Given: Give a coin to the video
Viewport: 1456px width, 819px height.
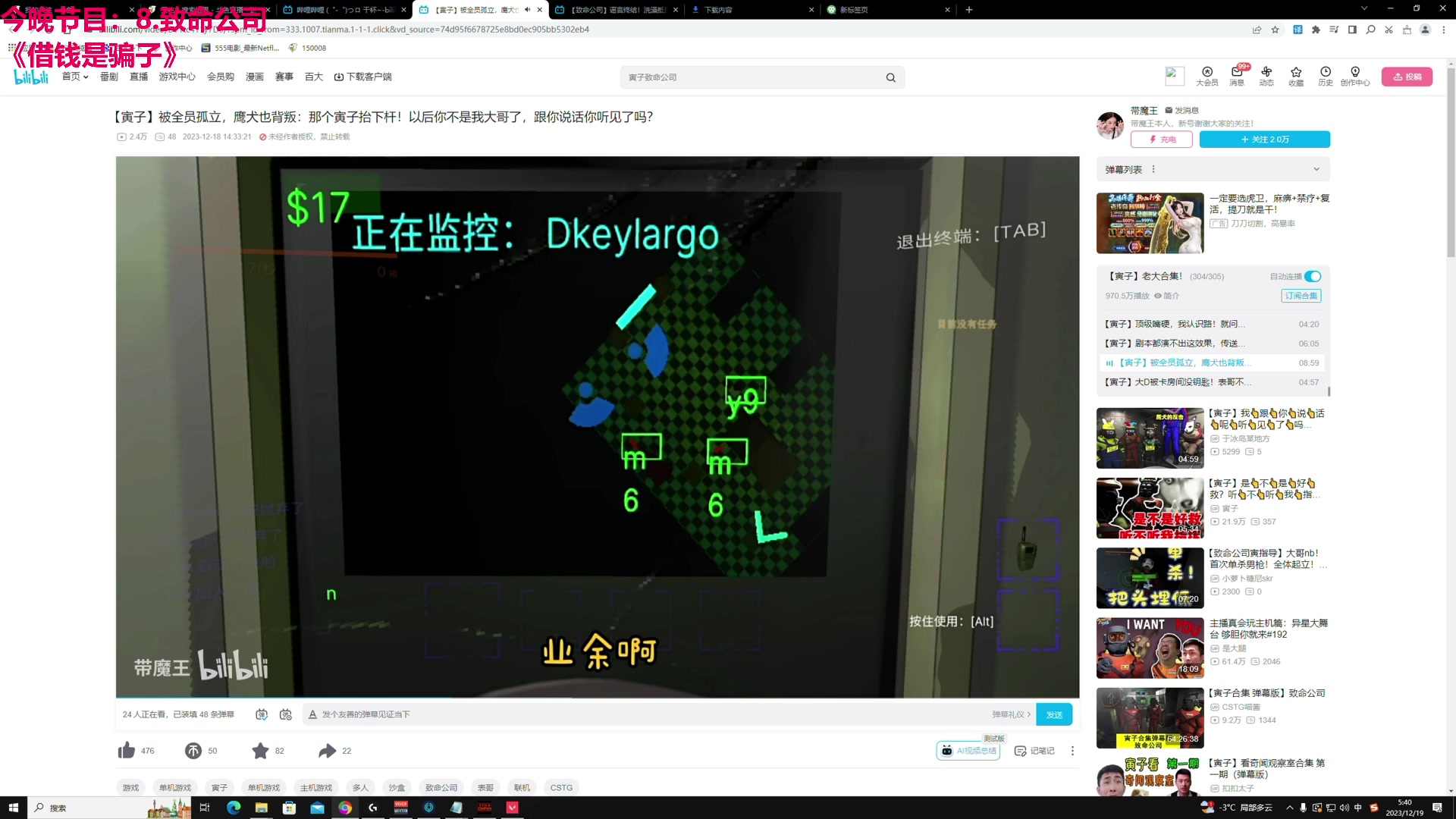Looking at the screenshot, I should click(x=193, y=751).
